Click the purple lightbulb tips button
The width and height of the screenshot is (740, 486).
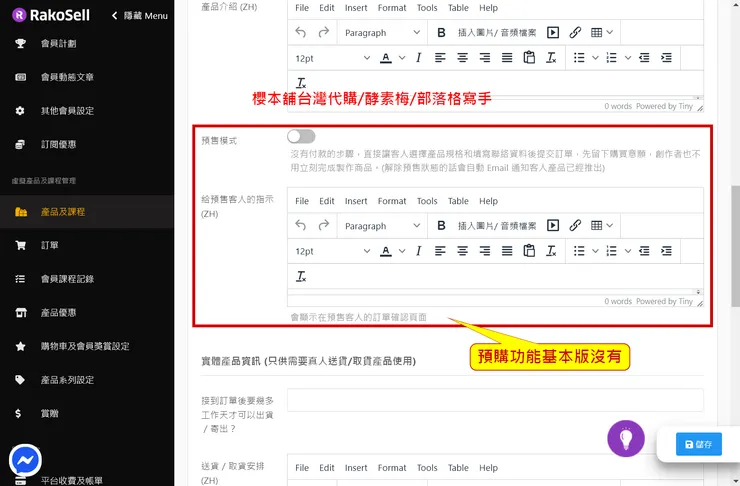tap(626, 438)
